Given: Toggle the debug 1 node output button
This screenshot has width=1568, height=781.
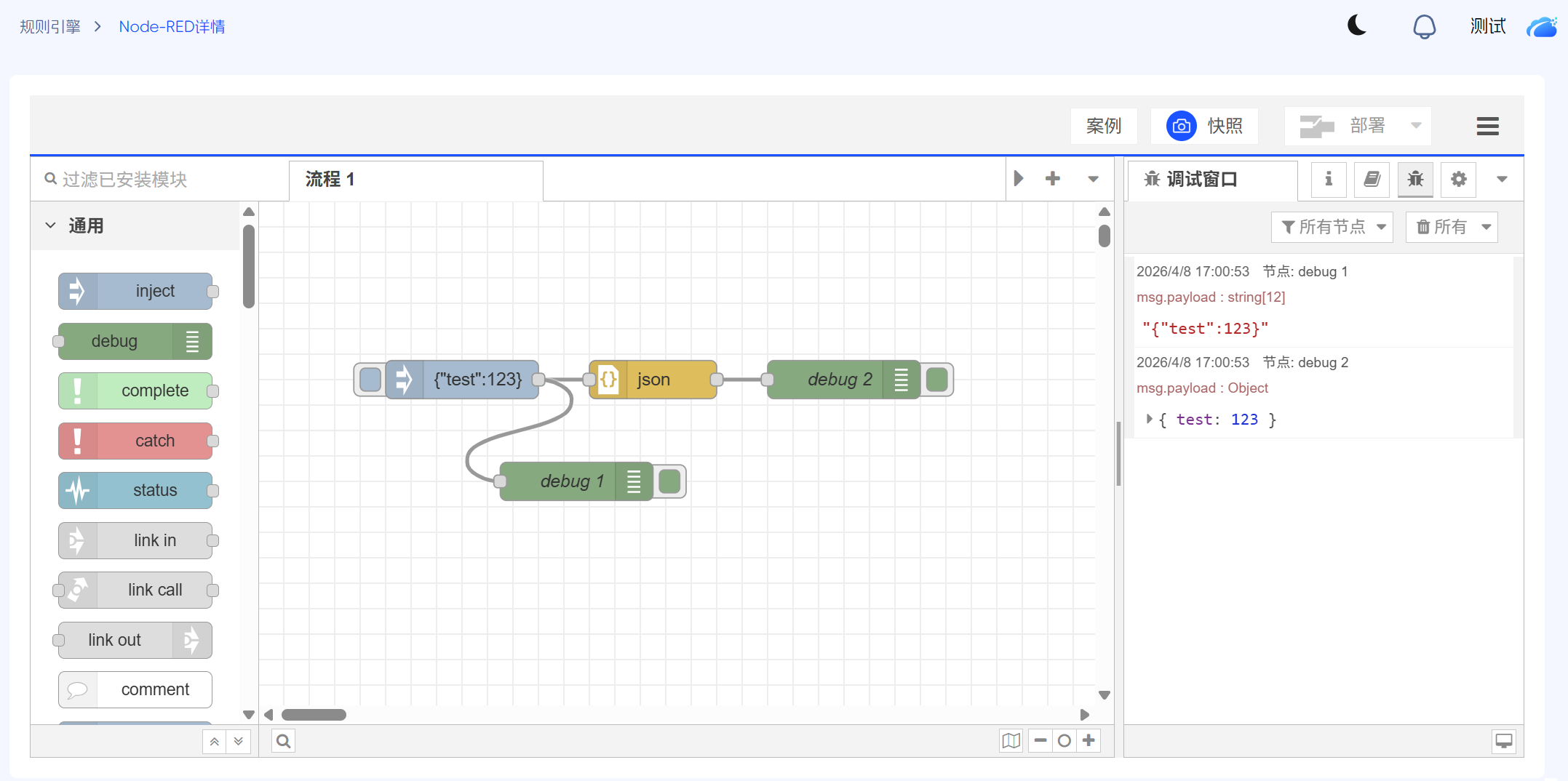Looking at the screenshot, I should click(669, 481).
